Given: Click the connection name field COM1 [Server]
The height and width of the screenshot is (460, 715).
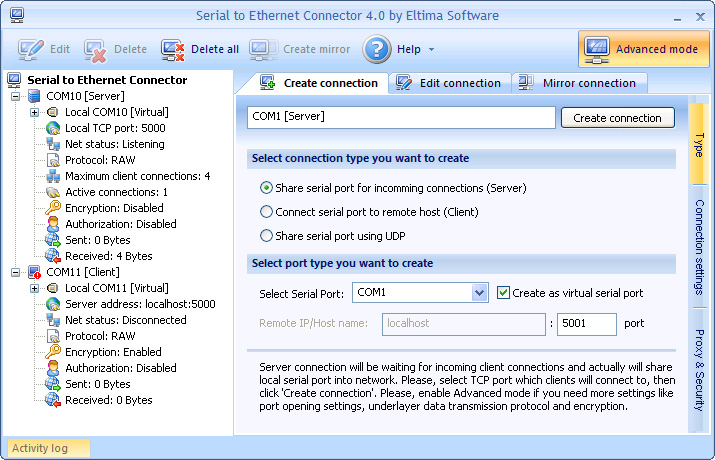Looking at the screenshot, I should [x=401, y=117].
